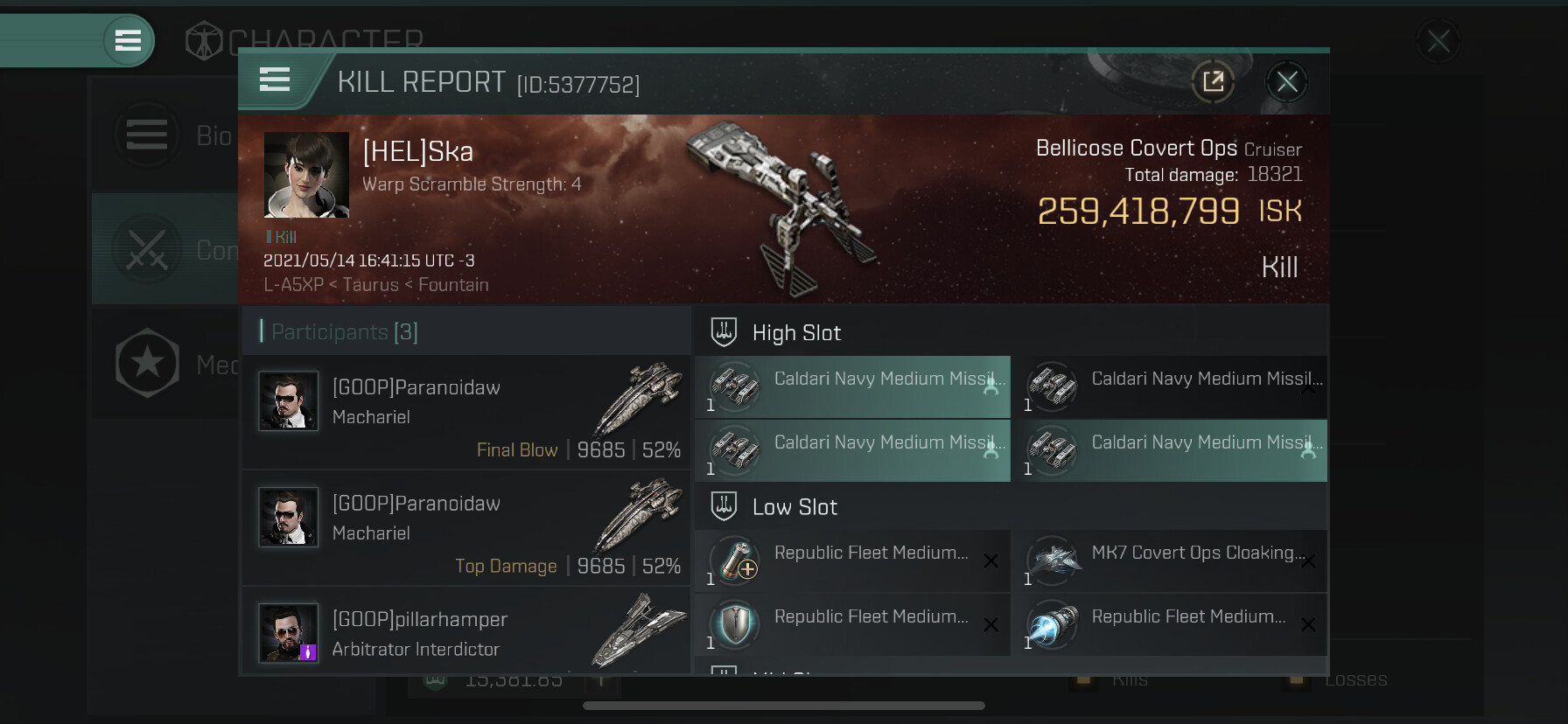Click the High Slot section icon

pyautogui.click(x=724, y=332)
